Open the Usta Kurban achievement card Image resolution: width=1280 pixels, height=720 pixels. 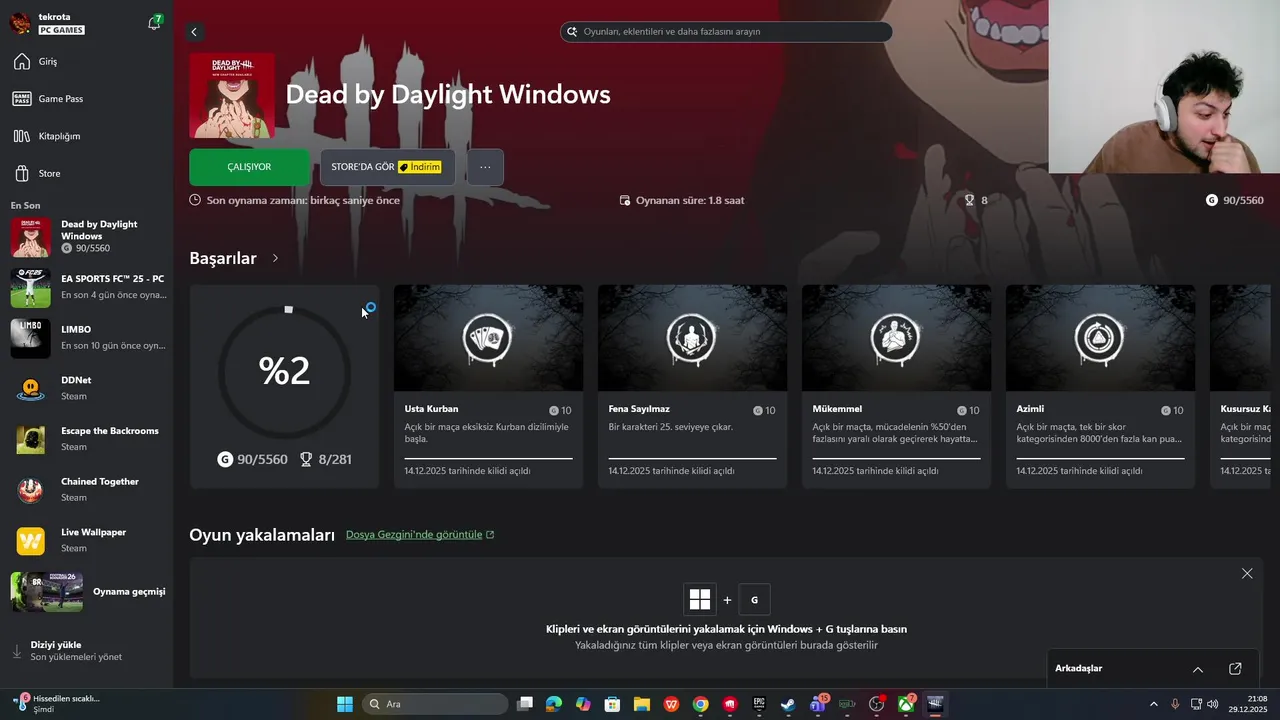coord(488,386)
